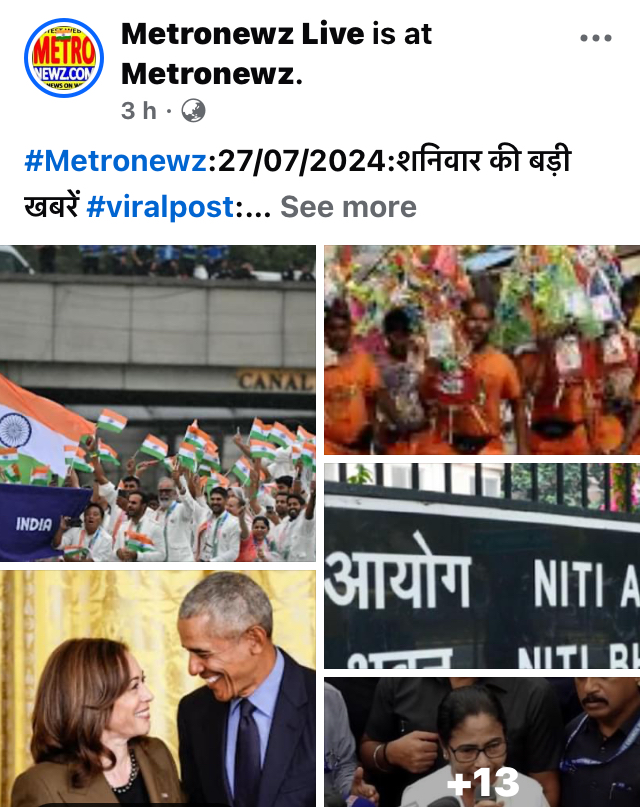640x807 pixels.
Task: Tap the INDIA banner in photo
Action: pos(34,524)
